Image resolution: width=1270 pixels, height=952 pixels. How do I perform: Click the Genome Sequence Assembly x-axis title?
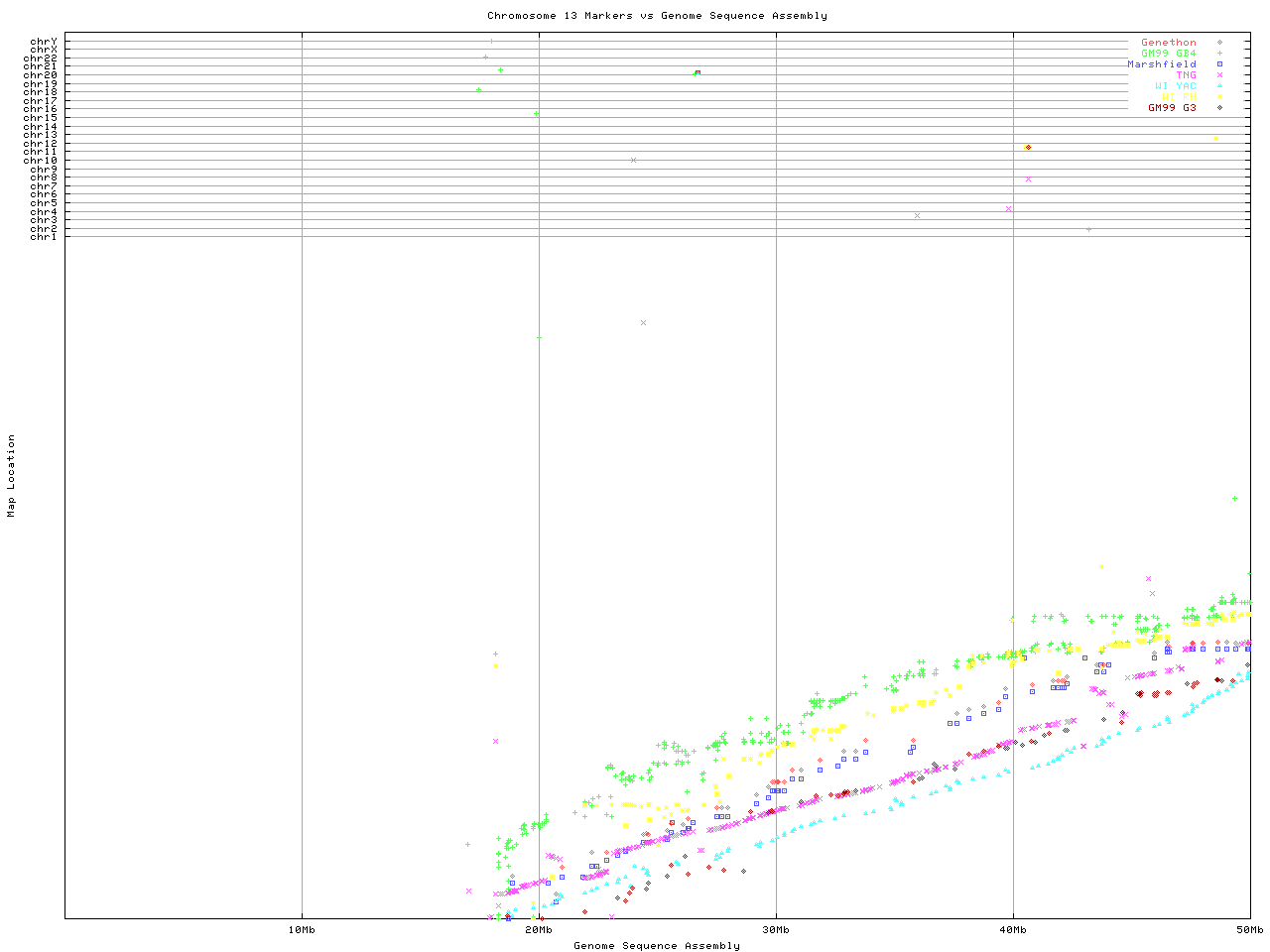point(657,946)
